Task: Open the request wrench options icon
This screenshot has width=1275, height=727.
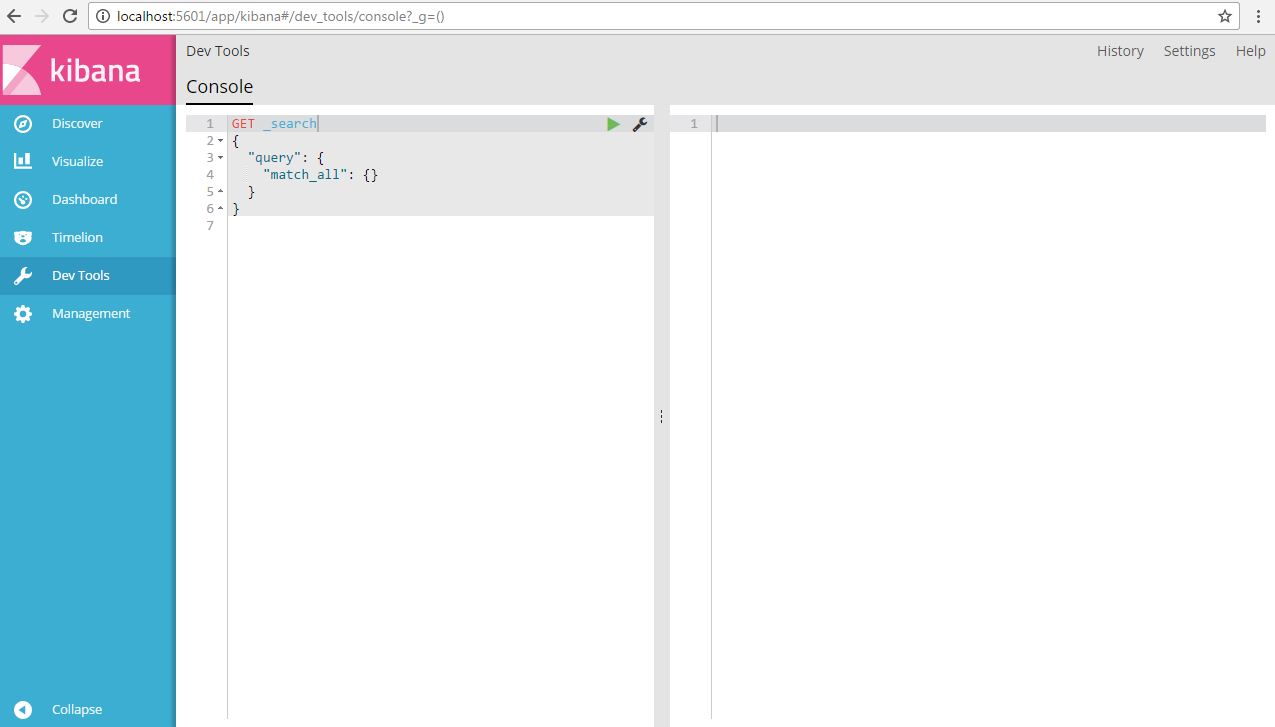Action: [640, 123]
